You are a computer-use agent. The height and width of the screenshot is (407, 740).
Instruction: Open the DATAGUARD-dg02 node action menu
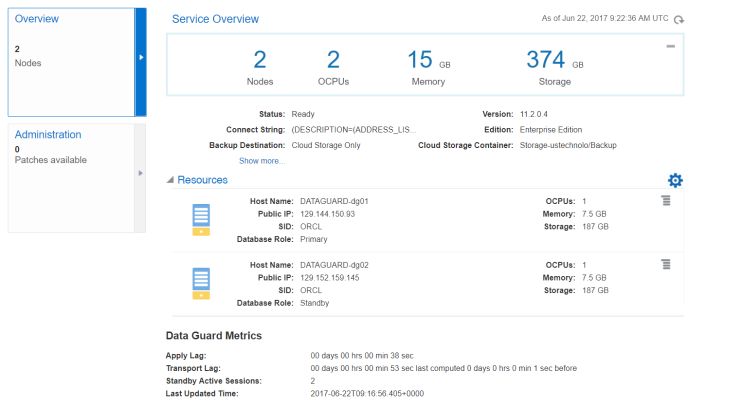[665, 264]
